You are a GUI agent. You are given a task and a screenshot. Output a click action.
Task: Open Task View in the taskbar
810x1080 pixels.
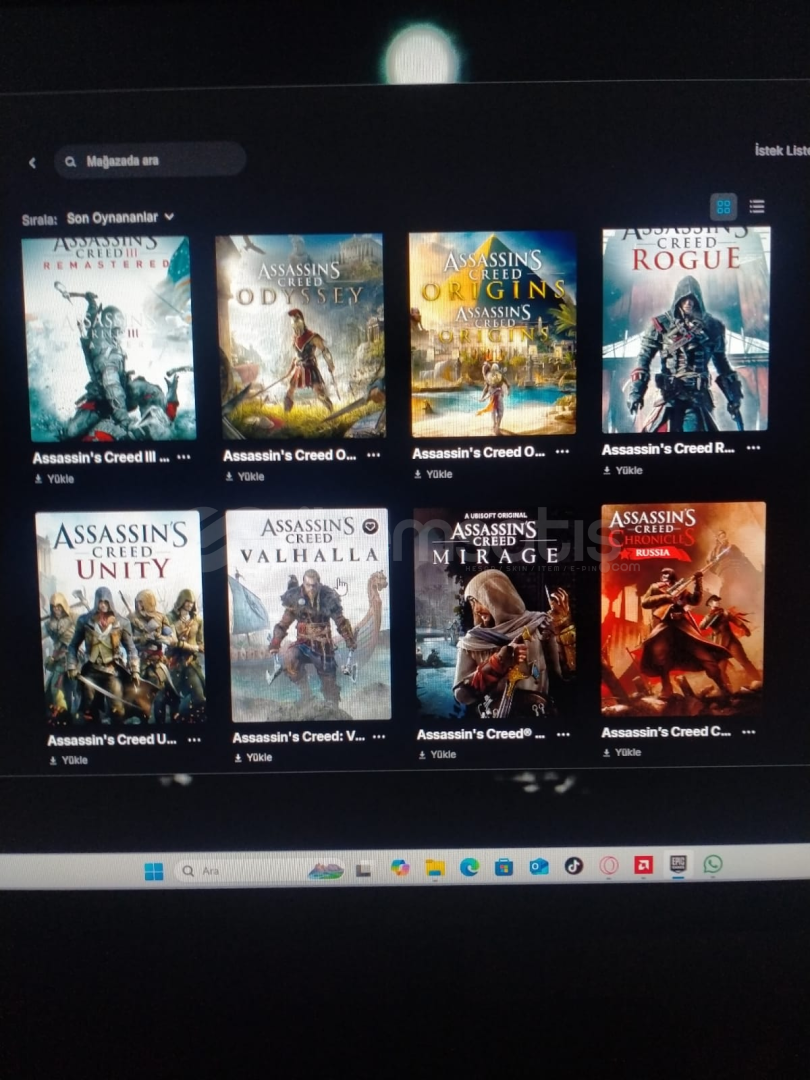click(363, 870)
